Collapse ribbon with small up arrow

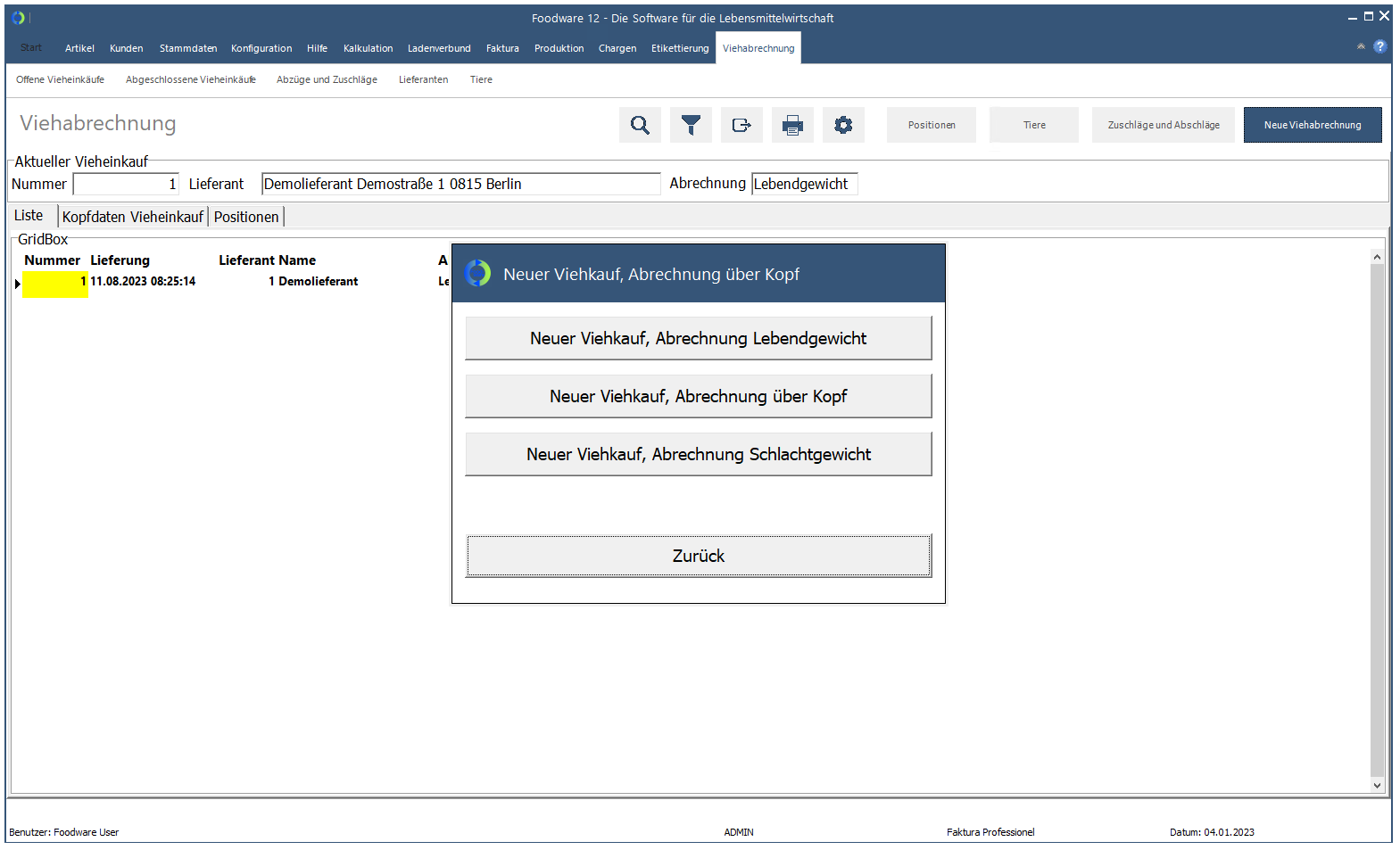click(x=1361, y=46)
